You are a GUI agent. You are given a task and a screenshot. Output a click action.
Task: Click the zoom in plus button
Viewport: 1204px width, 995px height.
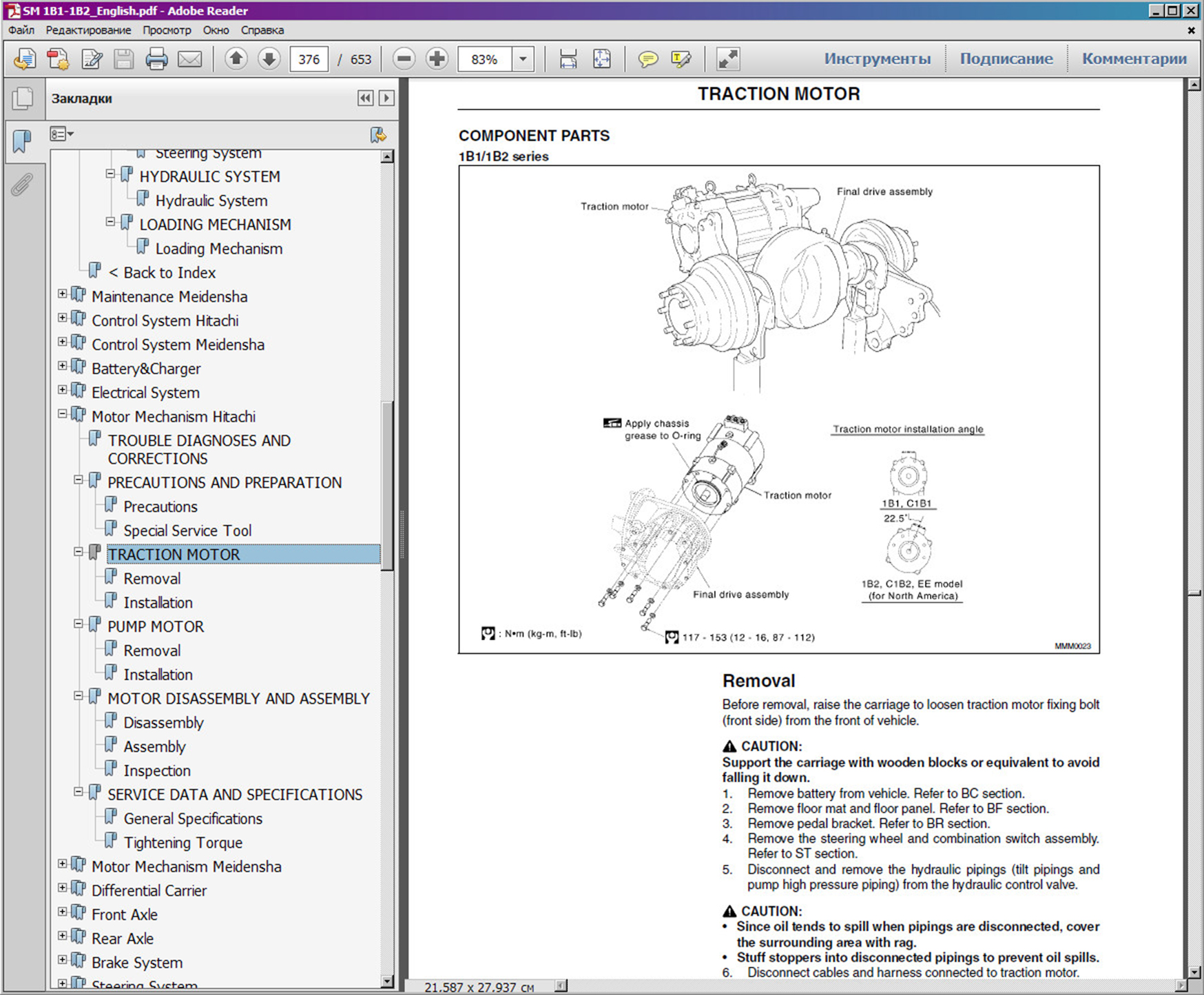[437, 59]
